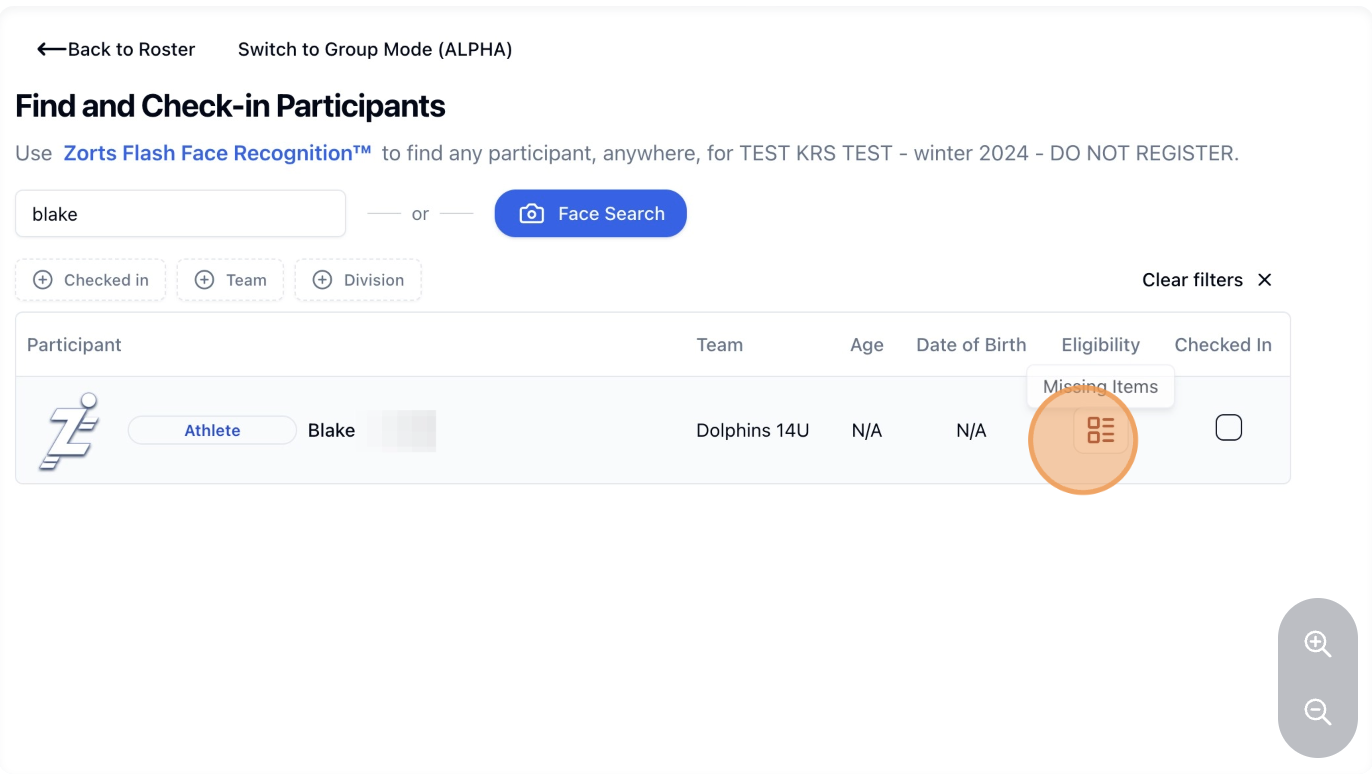Click the Eligibility column header

[x=1101, y=345]
